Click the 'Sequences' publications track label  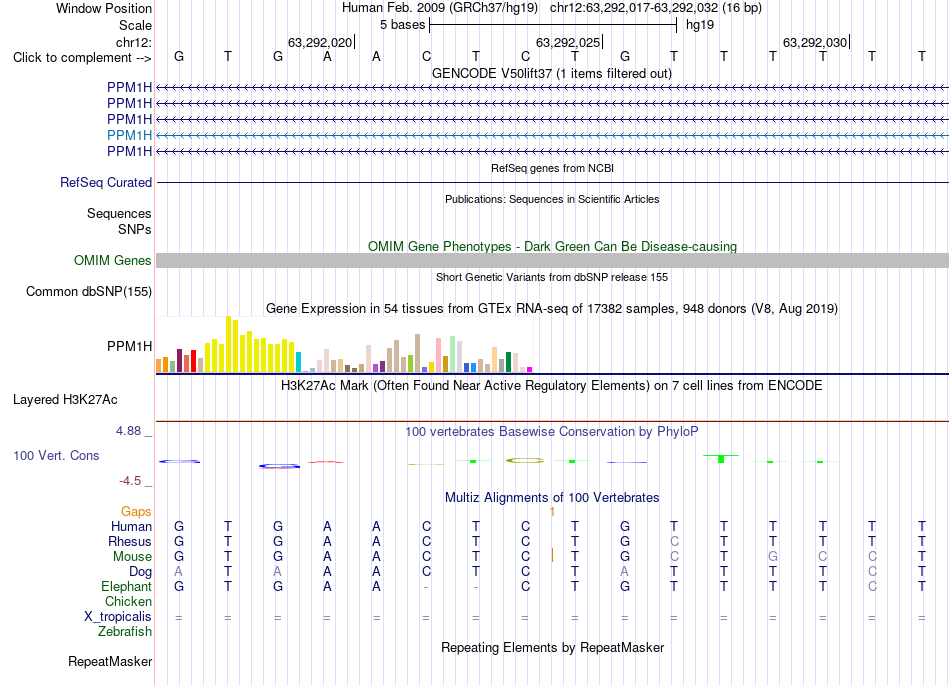[119, 213]
